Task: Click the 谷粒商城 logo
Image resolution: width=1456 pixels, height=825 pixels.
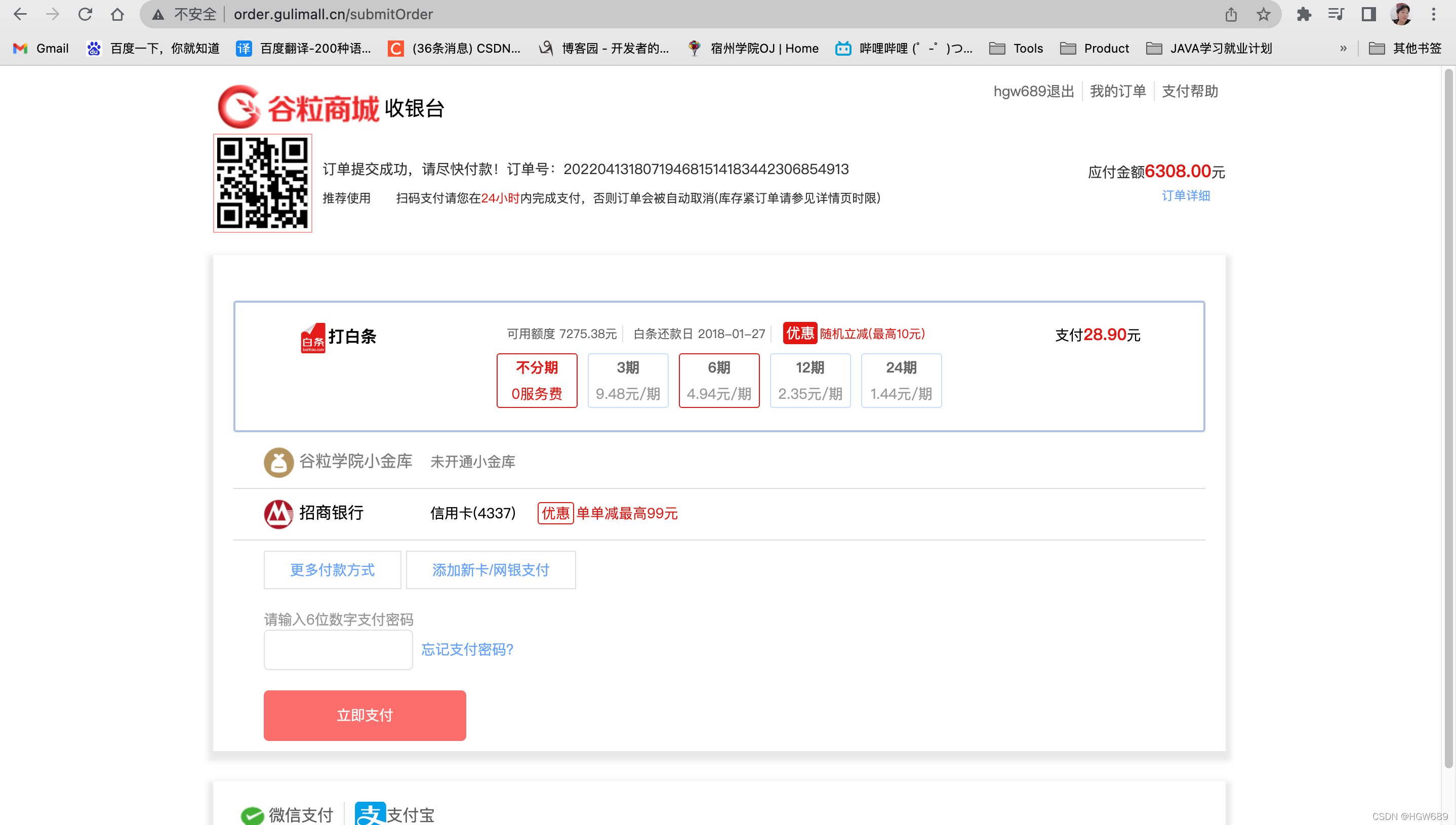Action: pyautogui.click(x=298, y=107)
